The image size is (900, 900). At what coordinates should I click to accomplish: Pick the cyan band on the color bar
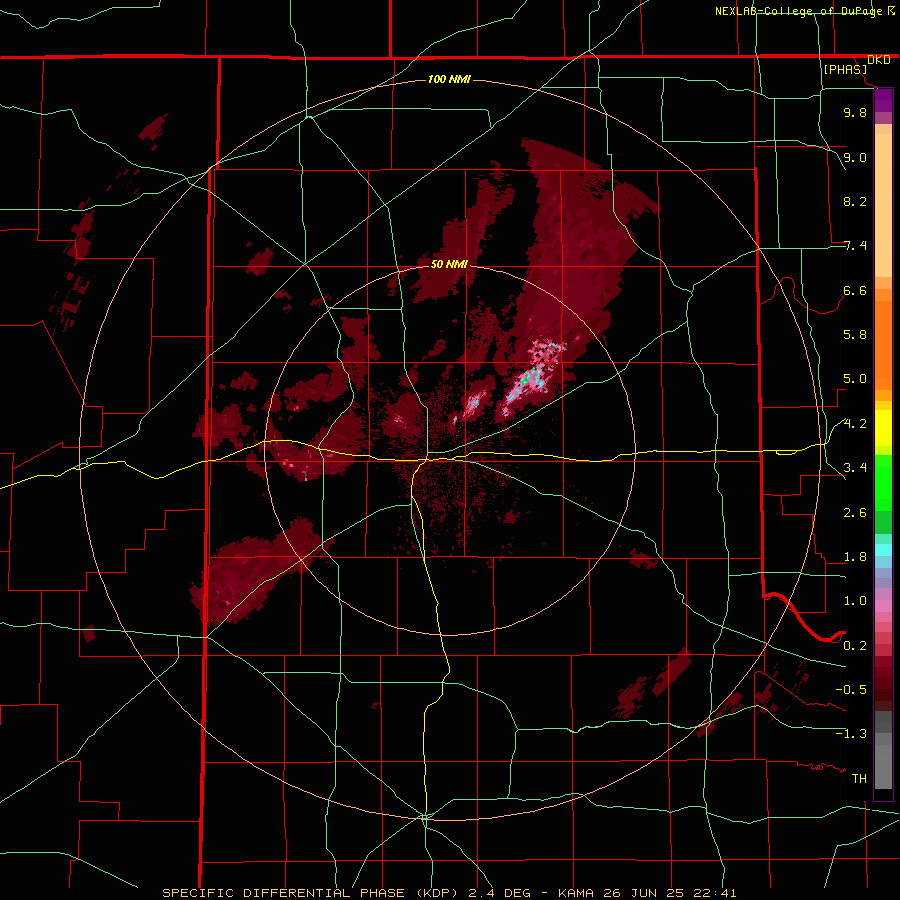coord(883,550)
